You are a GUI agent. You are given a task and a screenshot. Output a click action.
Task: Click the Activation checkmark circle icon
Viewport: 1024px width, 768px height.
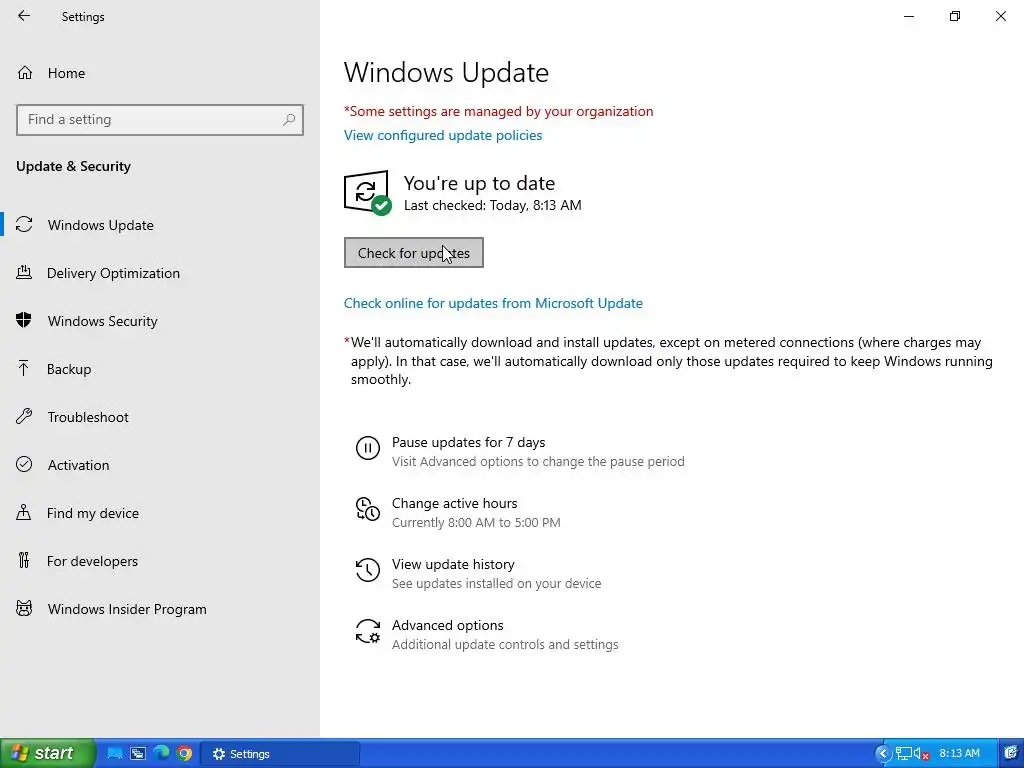[24, 464]
